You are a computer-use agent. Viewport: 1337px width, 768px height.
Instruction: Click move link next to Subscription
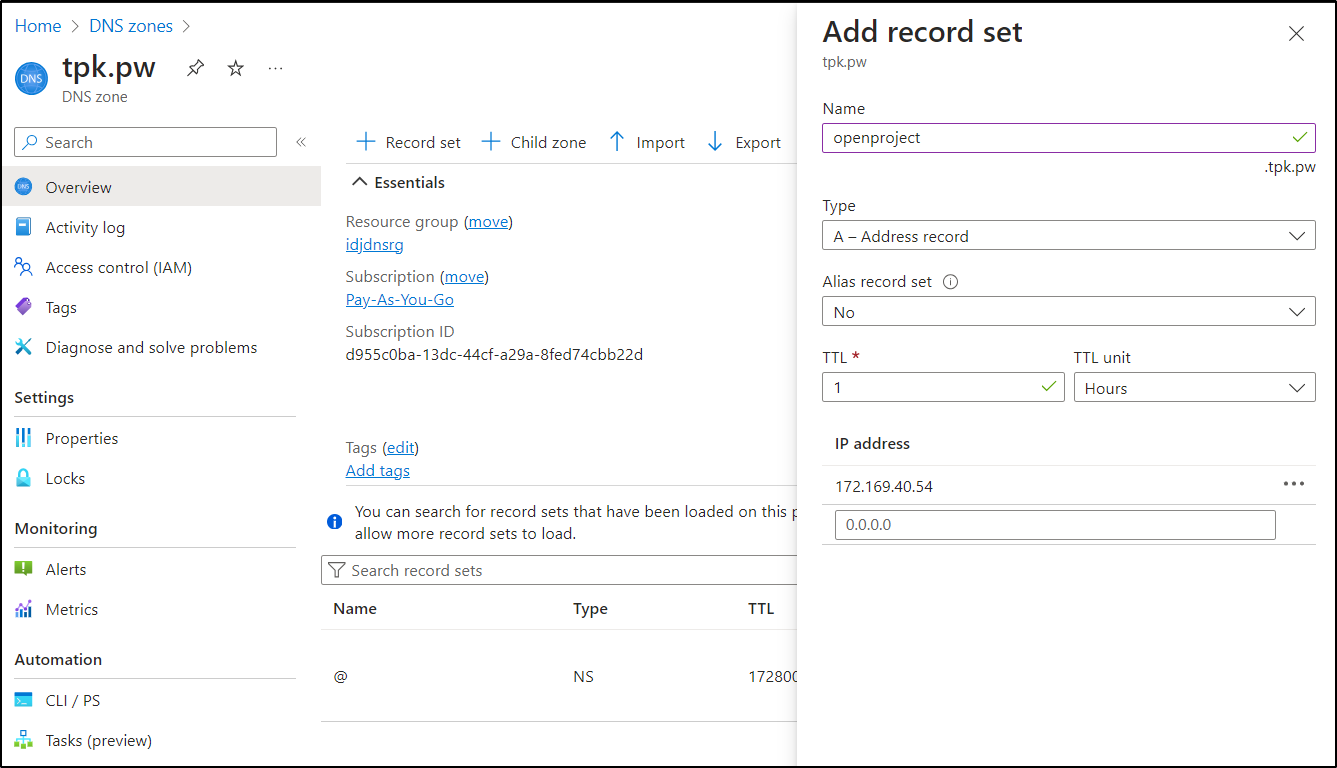pos(464,276)
